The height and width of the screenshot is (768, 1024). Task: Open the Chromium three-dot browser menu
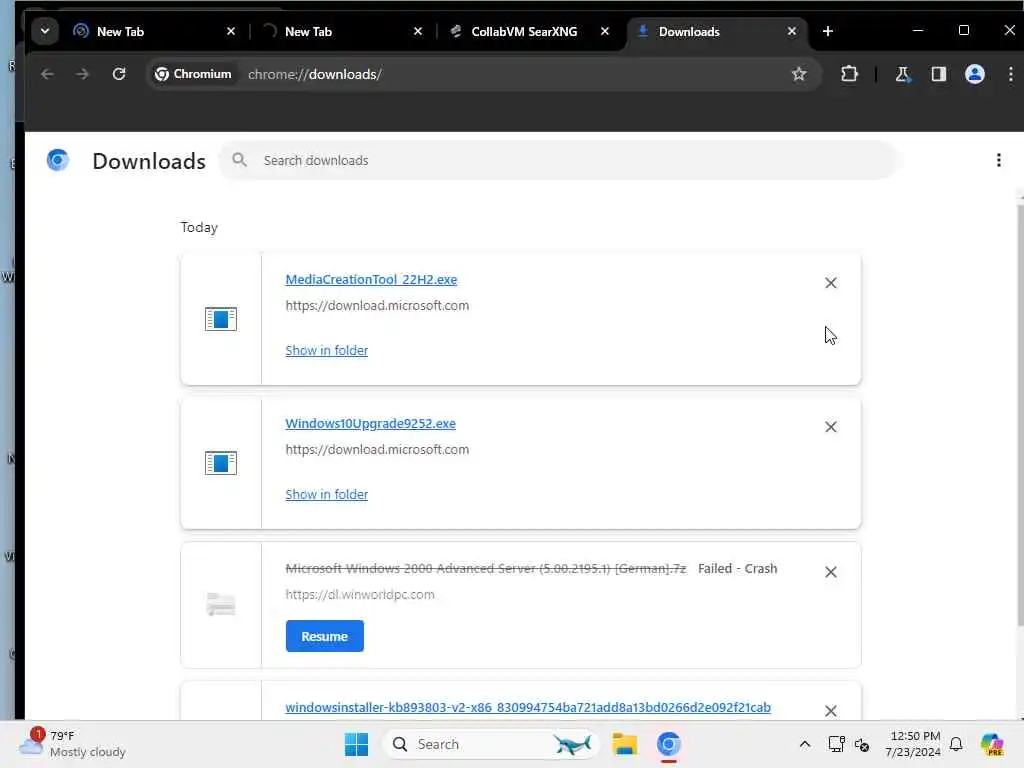[1010, 74]
